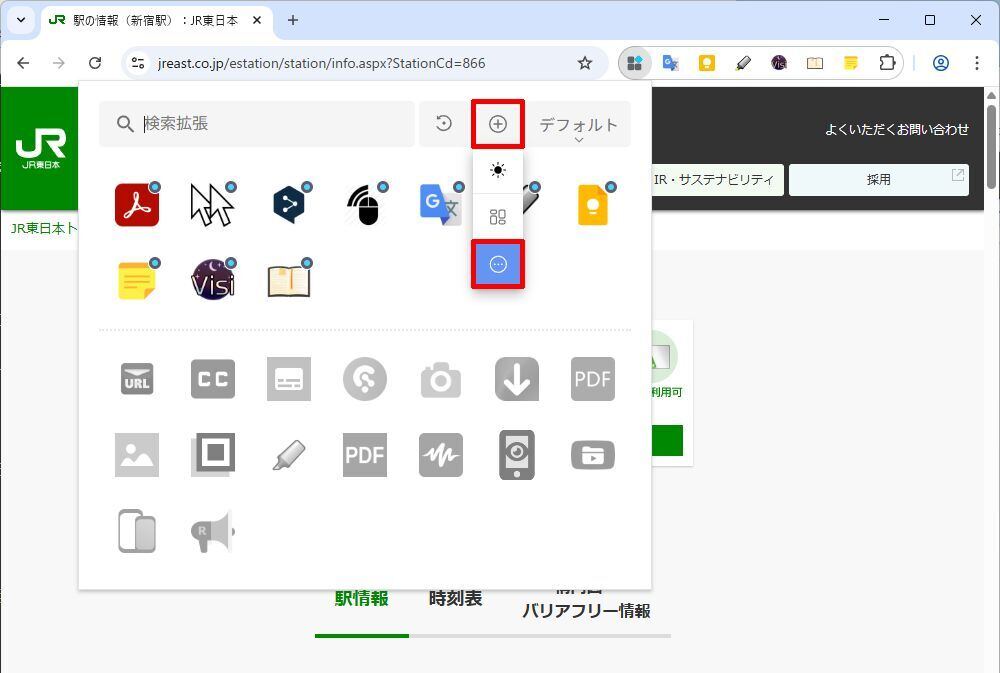
Task: Switch layout with the grid view option
Action: pos(497,217)
